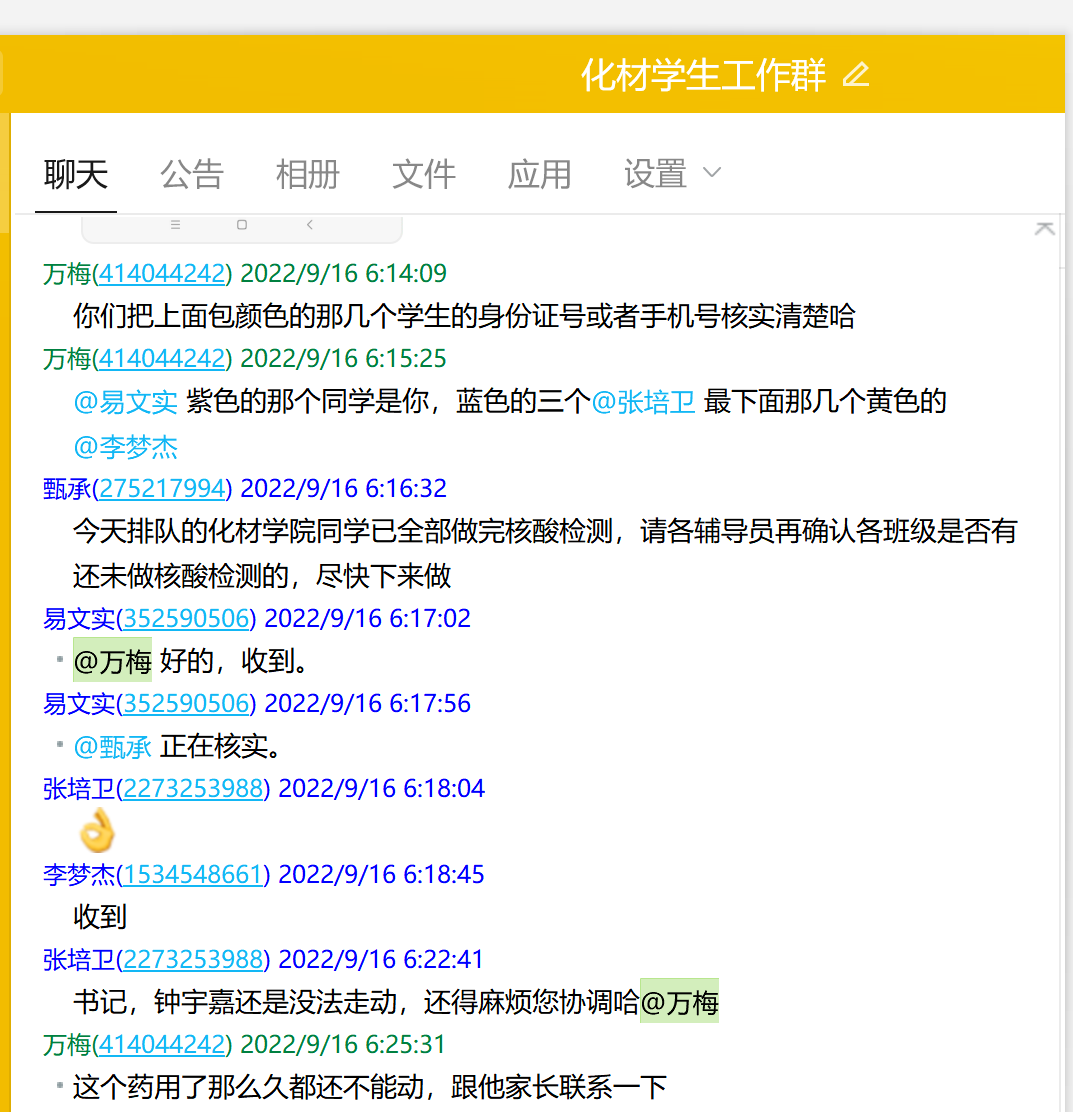Click the OK hand emoji from 张培卫

point(97,831)
